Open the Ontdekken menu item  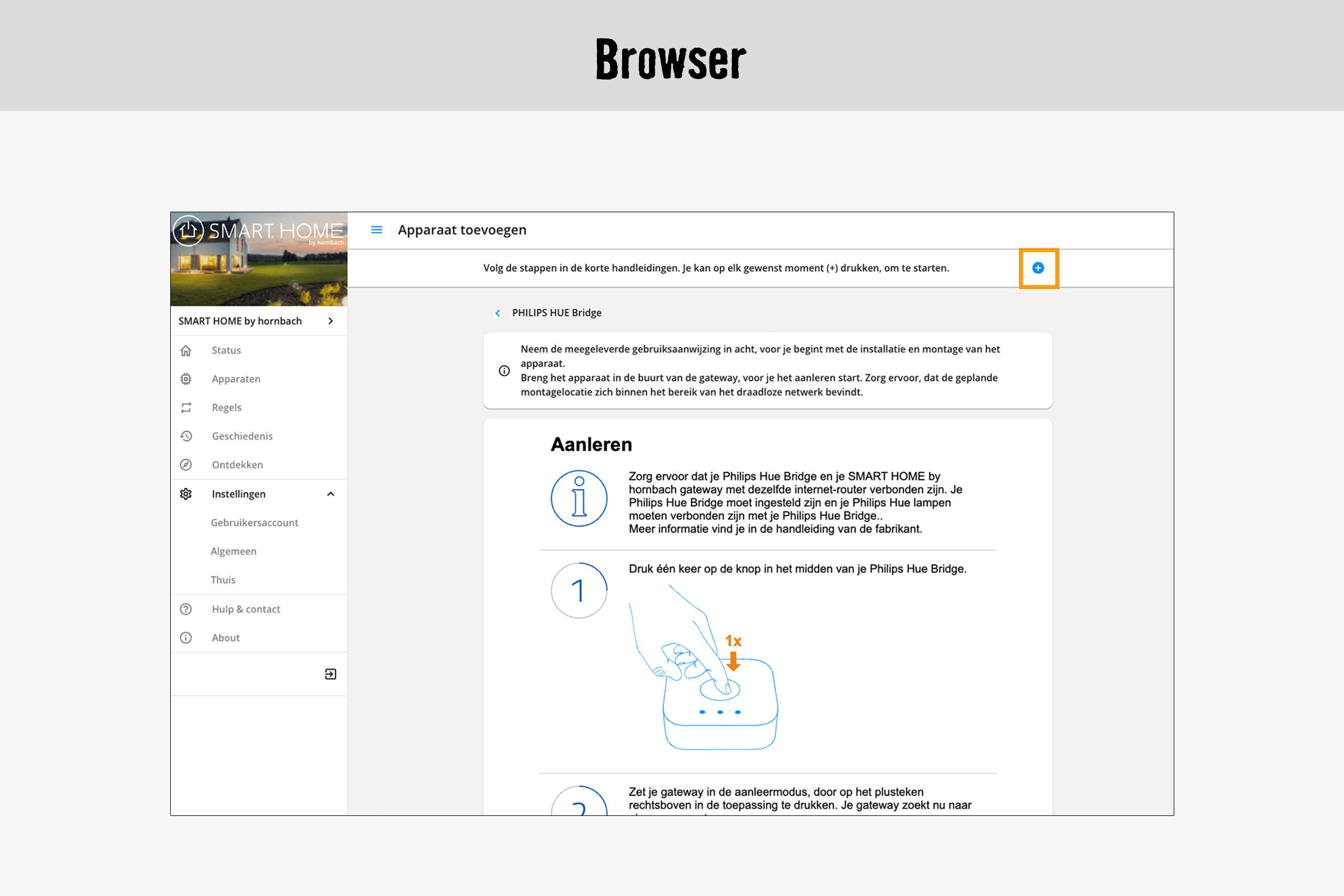[259, 465]
